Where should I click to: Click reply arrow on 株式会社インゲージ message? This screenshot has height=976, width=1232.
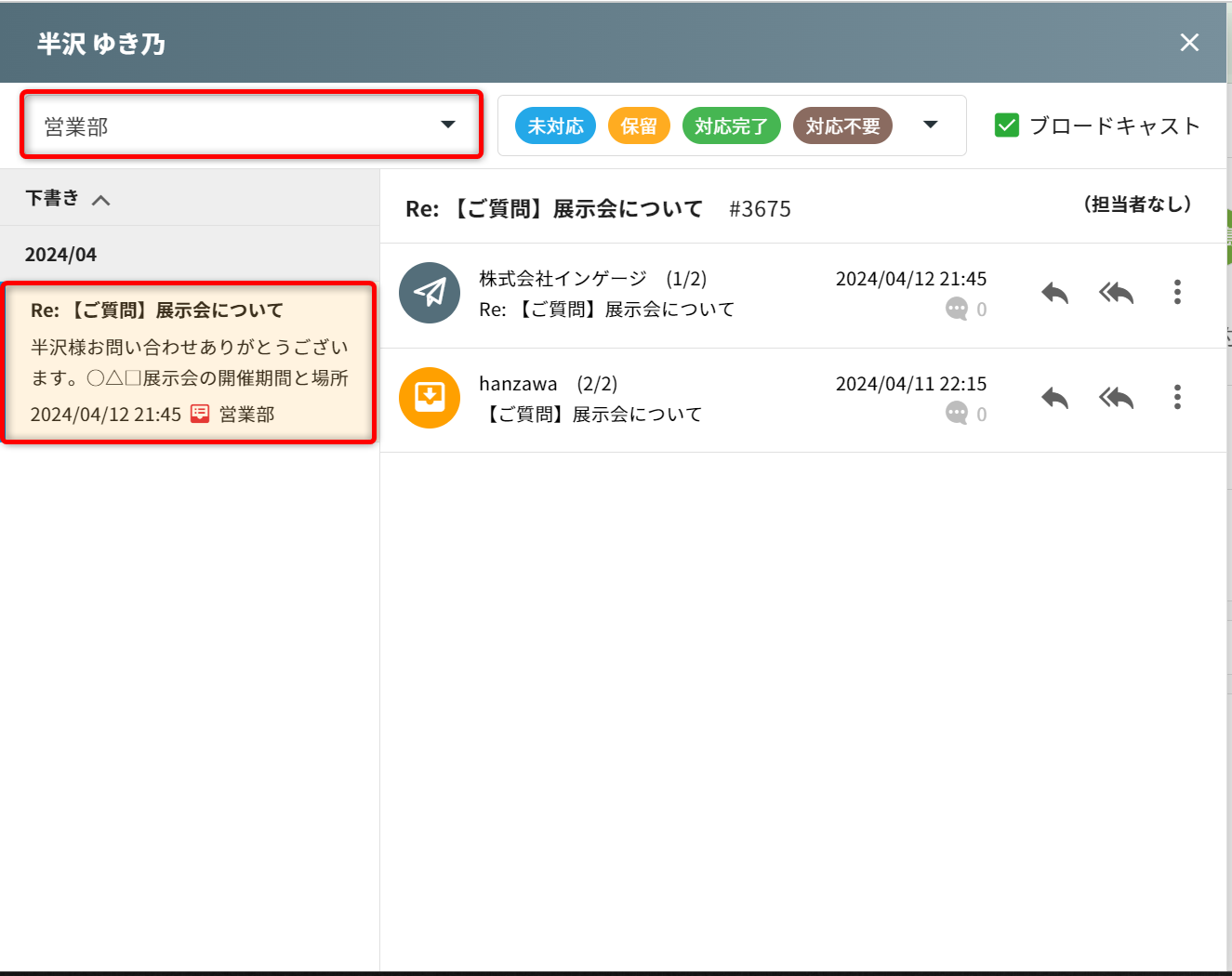(x=1054, y=294)
